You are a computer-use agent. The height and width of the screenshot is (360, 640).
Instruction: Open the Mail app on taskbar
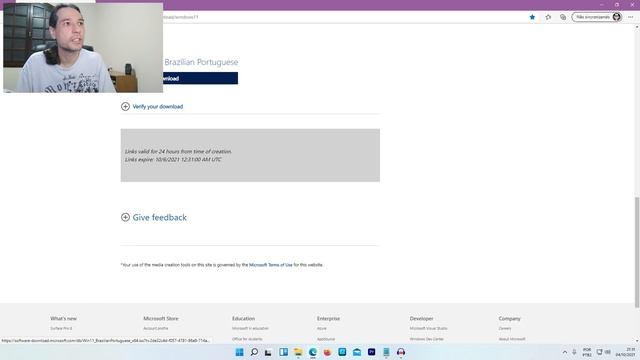[357, 352]
